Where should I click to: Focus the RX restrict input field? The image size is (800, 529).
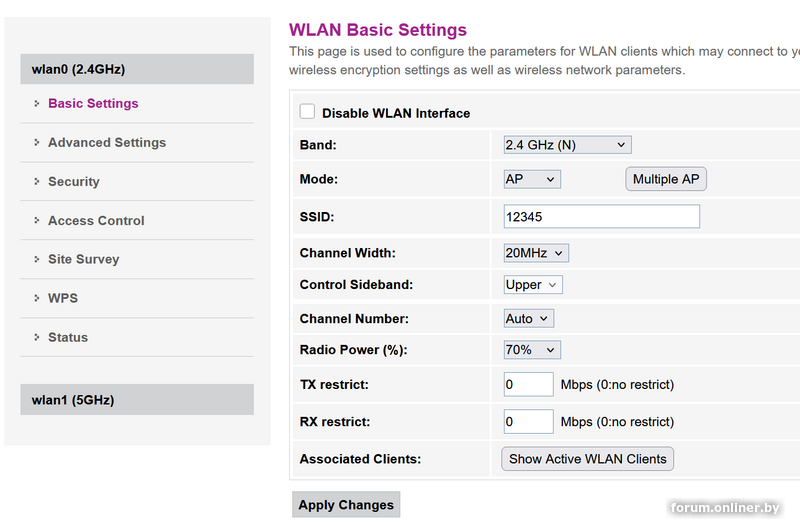click(528, 422)
